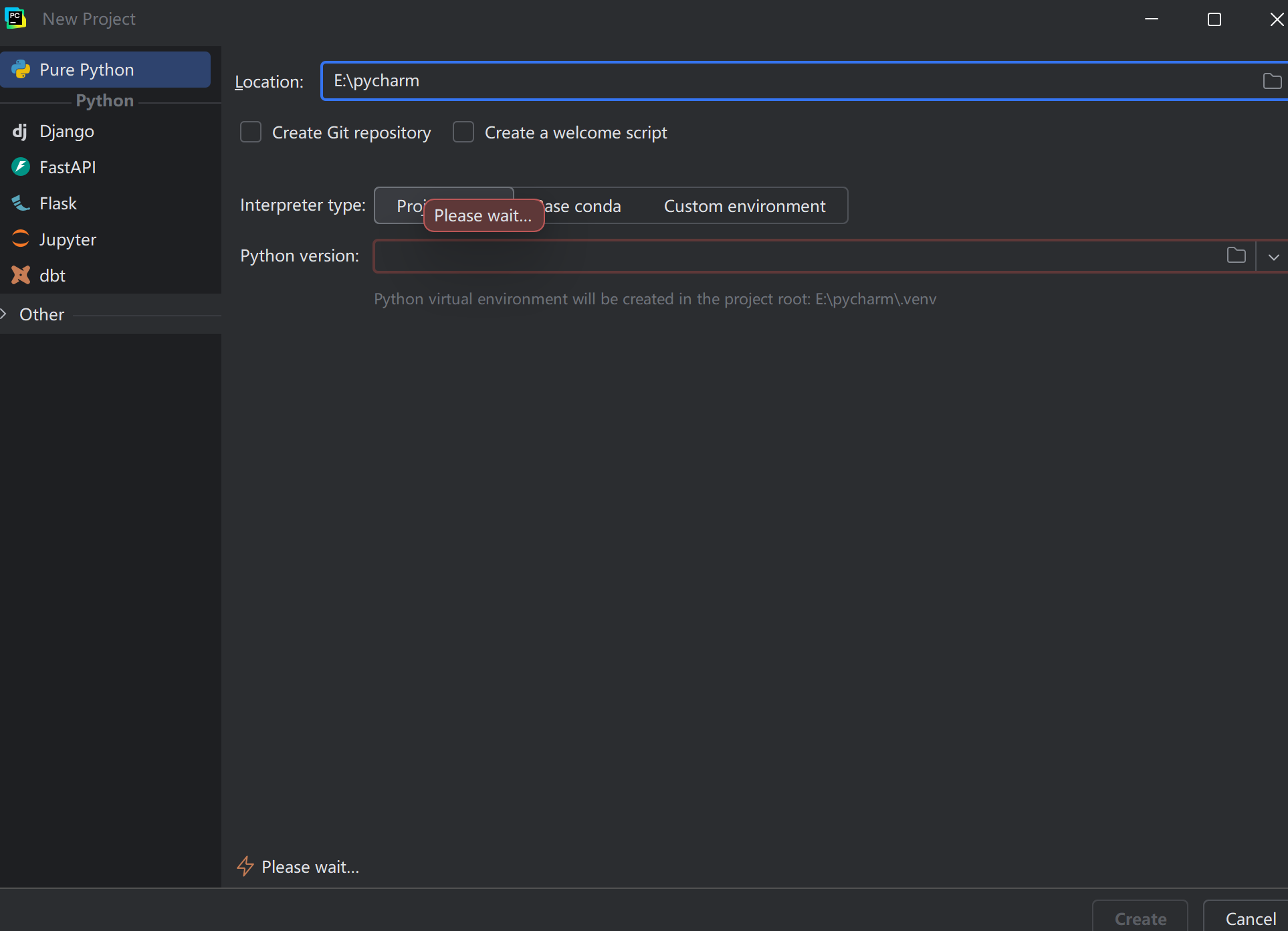Enable Create Git repository checkbox
Screen dimensions: 1288x931
[x=251, y=132]
